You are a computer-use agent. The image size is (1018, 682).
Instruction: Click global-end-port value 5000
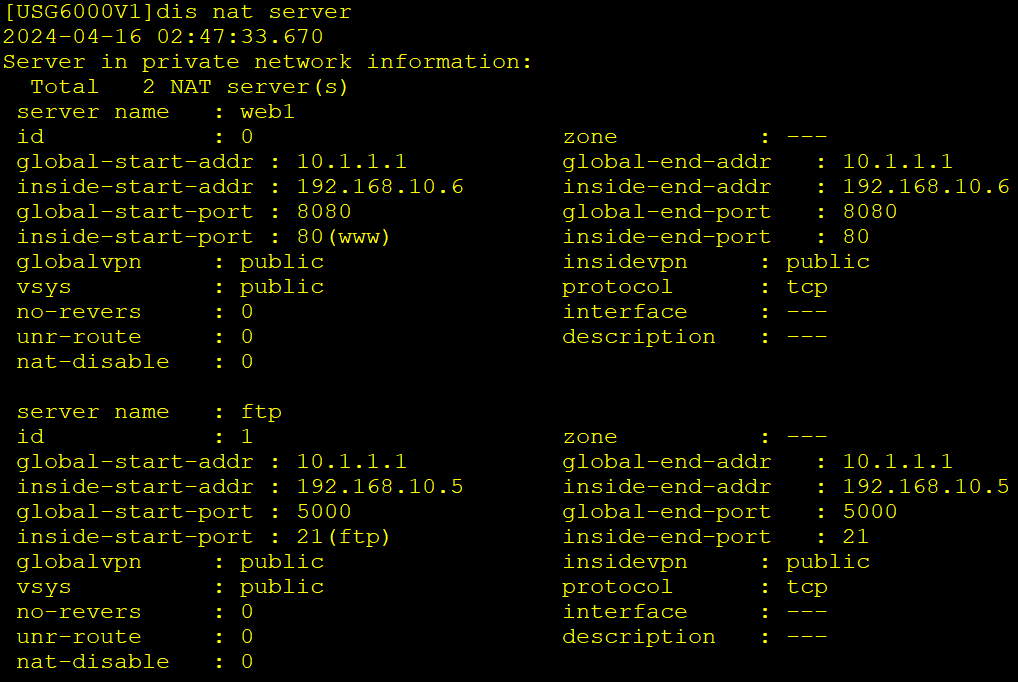[870, 512]
